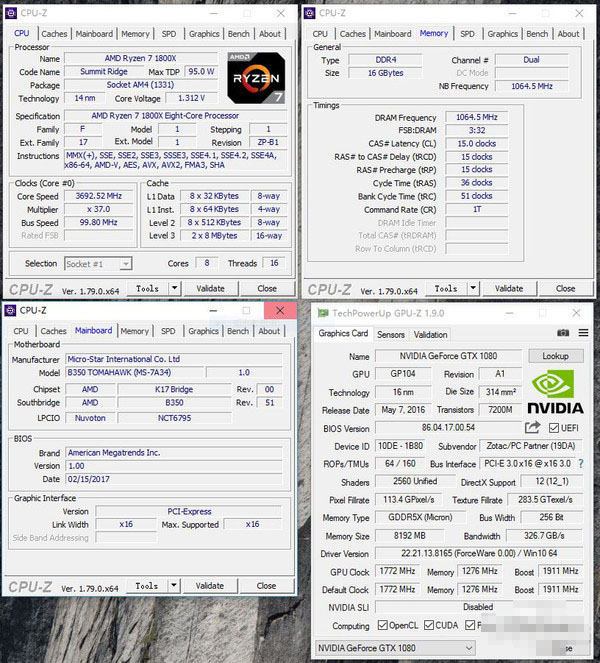The width and height of the screenshot is (600, 663).
Task: Open Tools dropdown arrow in Mainboard window
Action: tap(173, 586)
